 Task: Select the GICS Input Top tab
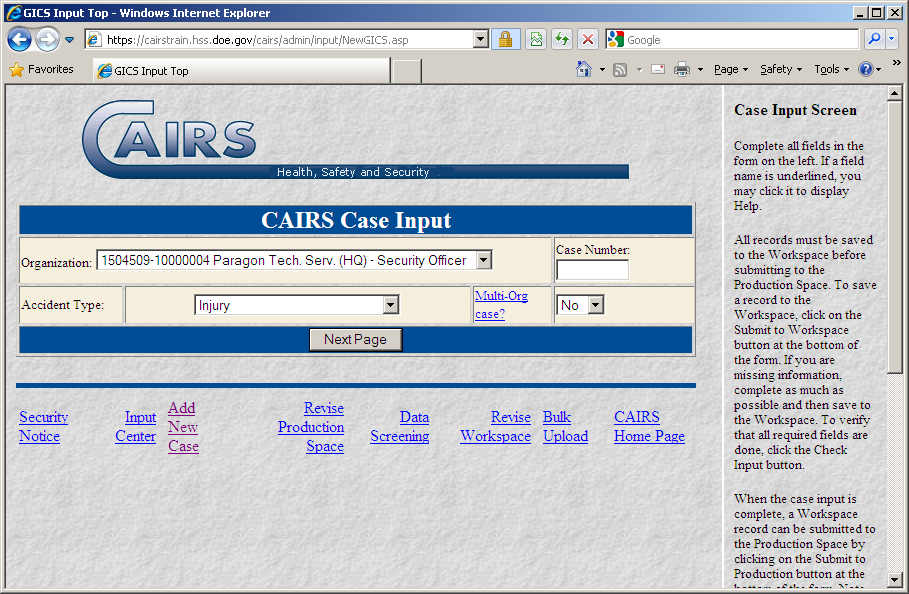241,71
